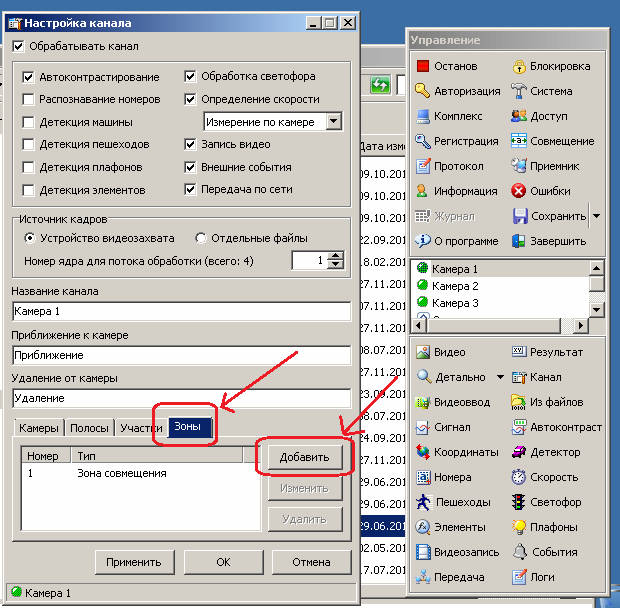The height and width of the screenshot is (608, 620).
Task: Switch to the Полосы tab
Action: pyautogui.click(x=89, y=428)
